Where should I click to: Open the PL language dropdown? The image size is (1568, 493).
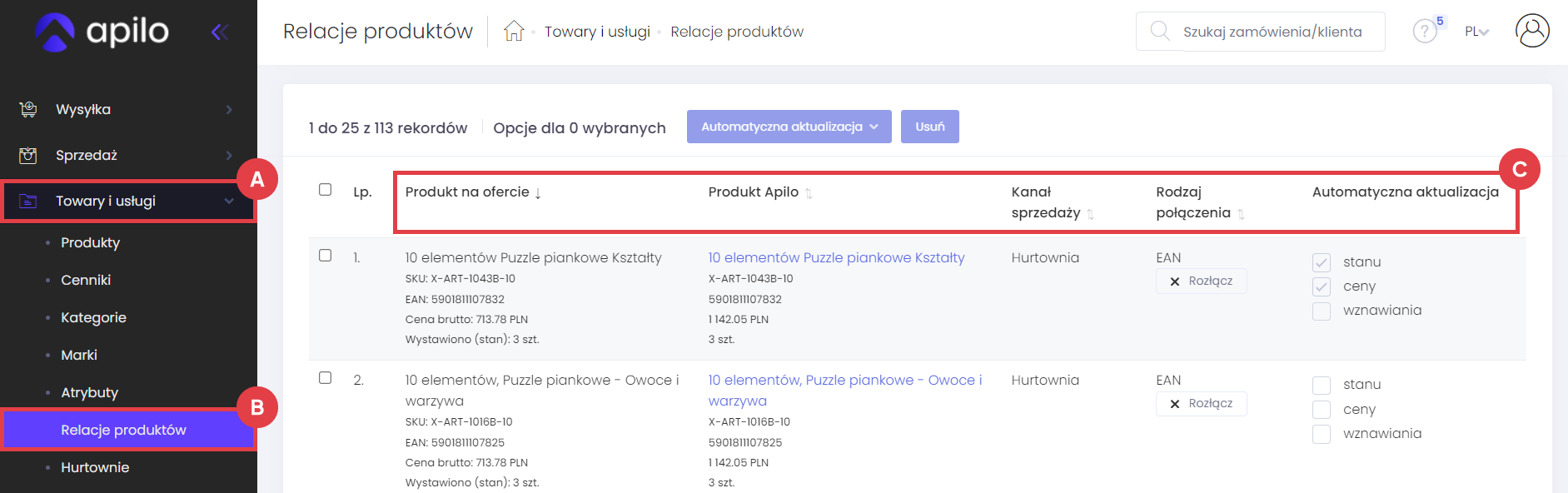tap(1476, 32)
